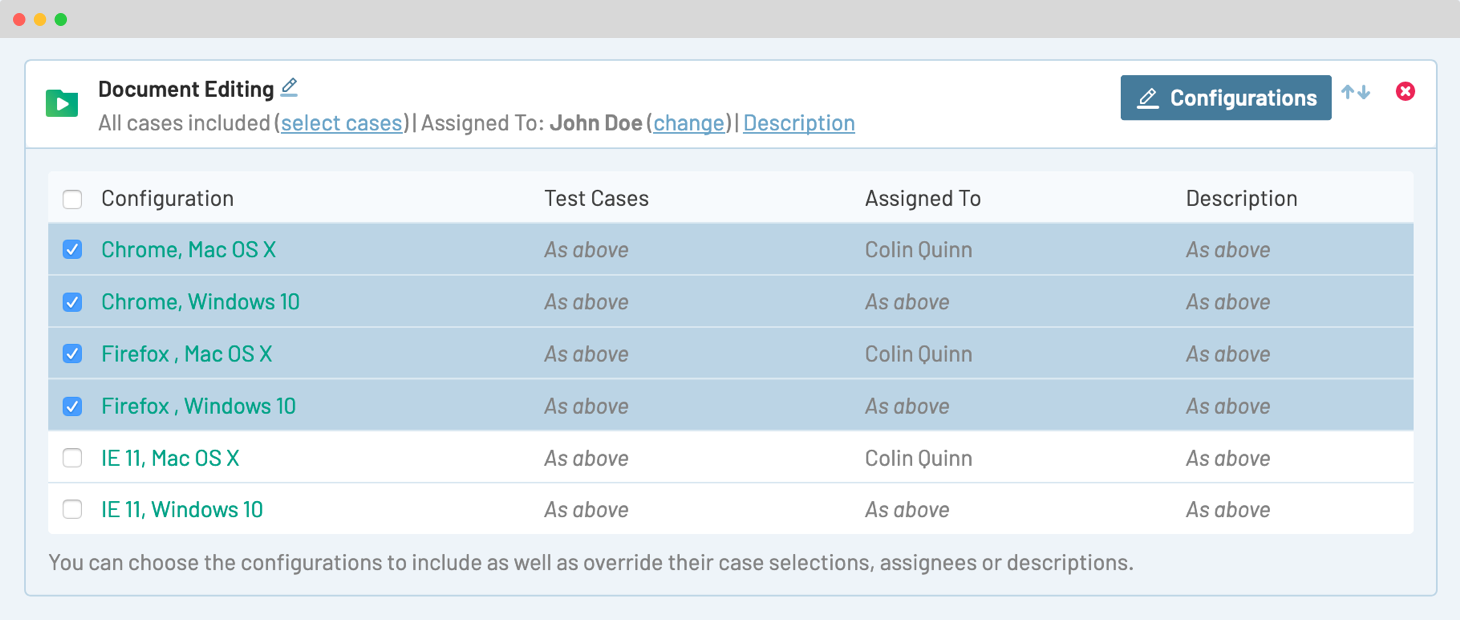Click the IE 11, Windows 10 configuration name

click(x=182, y=510)
